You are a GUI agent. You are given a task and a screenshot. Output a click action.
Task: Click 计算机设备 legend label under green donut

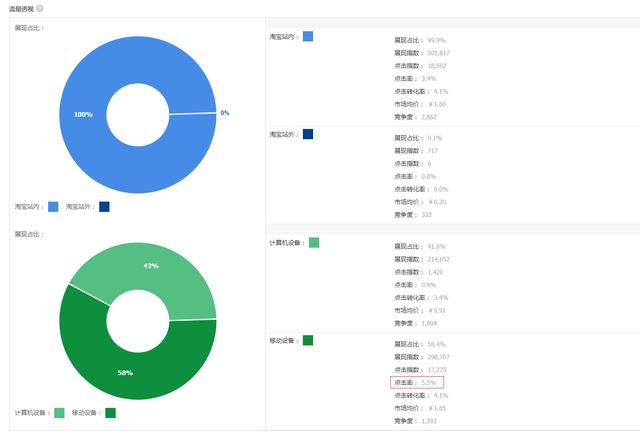32,413
